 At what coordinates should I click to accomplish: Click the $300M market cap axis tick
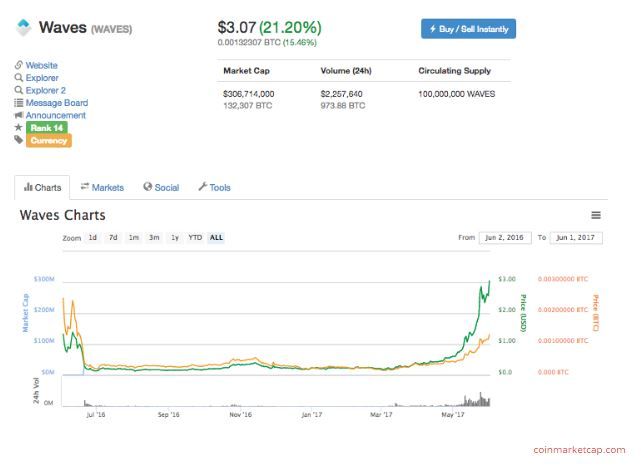(x=44, y=279)
